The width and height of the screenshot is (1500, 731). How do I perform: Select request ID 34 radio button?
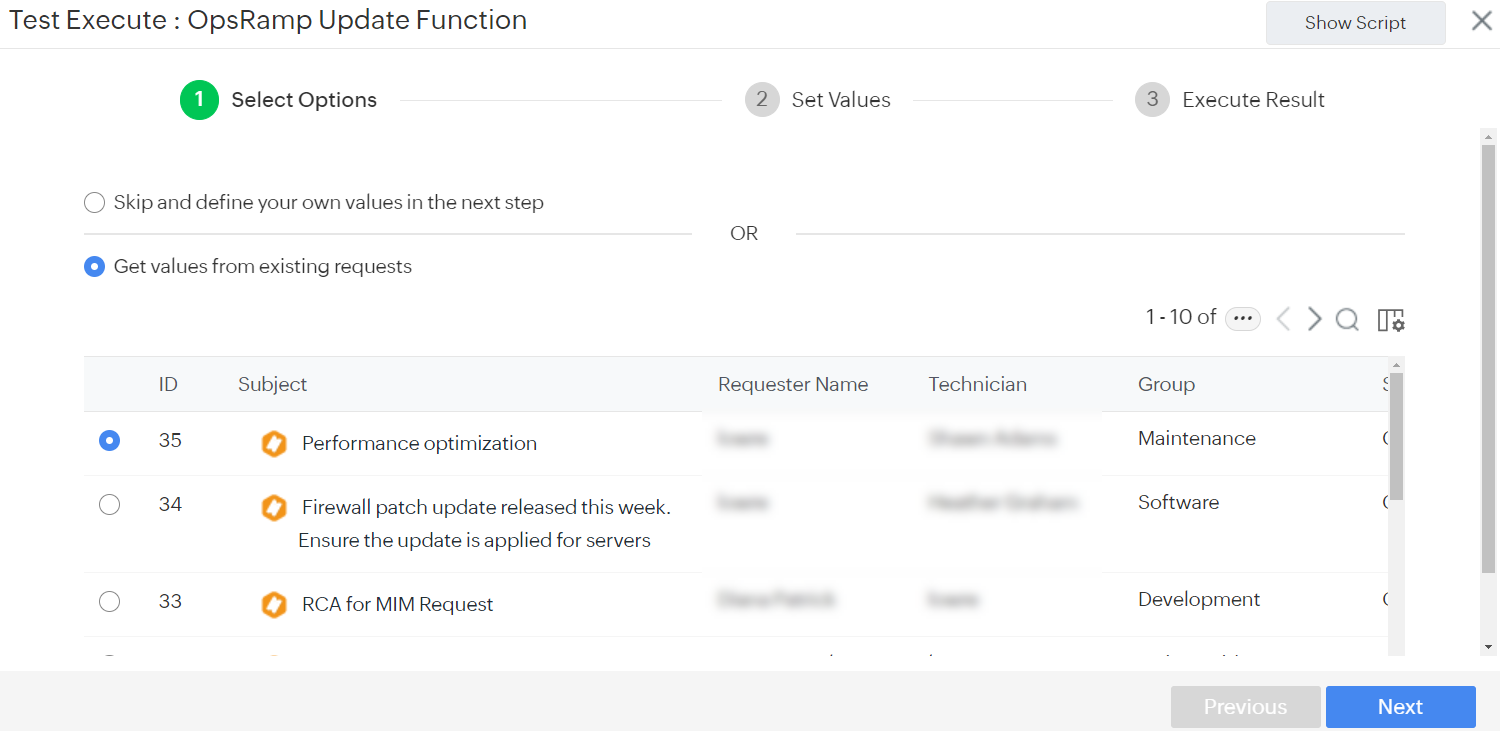pyautogui.click(x=110, y=505)
